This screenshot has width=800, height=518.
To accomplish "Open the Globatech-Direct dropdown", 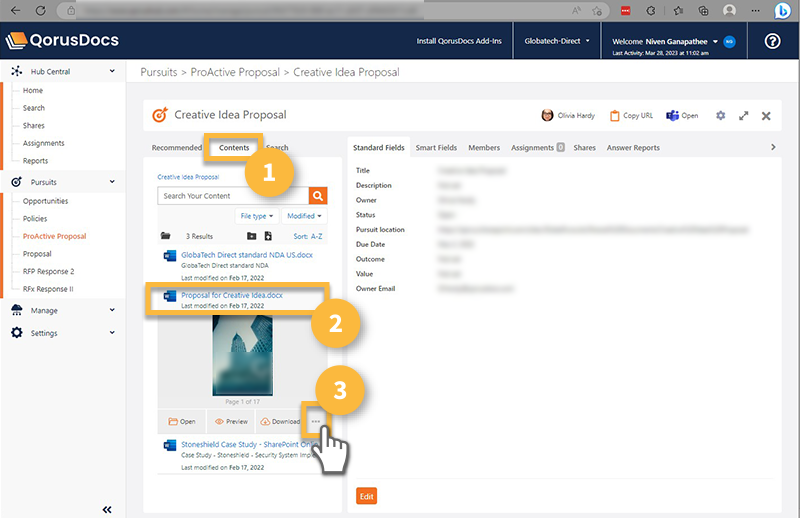I will [557, 41].
